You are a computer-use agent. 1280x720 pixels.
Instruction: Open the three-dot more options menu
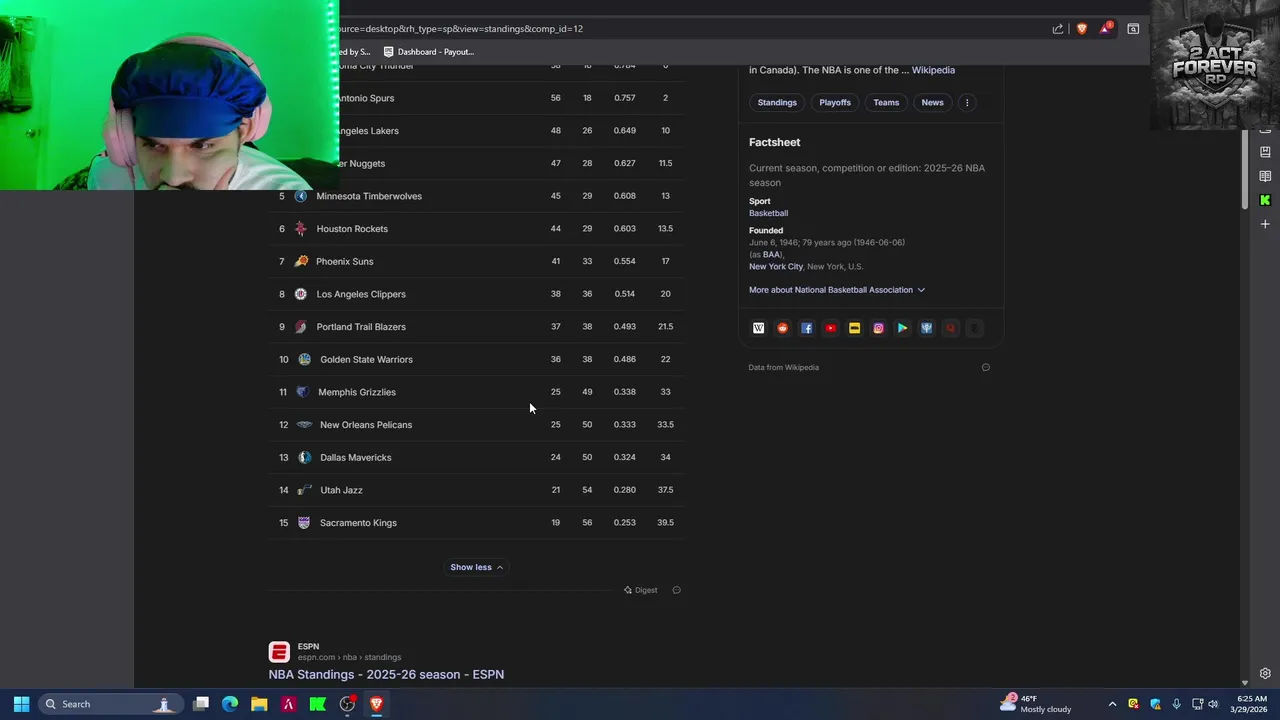click(967, 102)
